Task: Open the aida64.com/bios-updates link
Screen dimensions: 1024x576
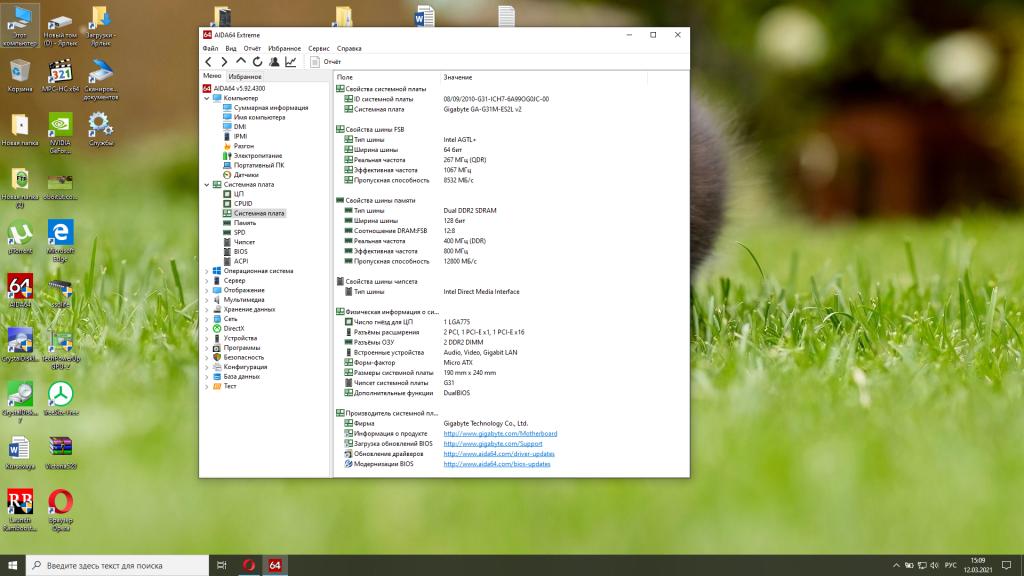Action: (497, 464)
